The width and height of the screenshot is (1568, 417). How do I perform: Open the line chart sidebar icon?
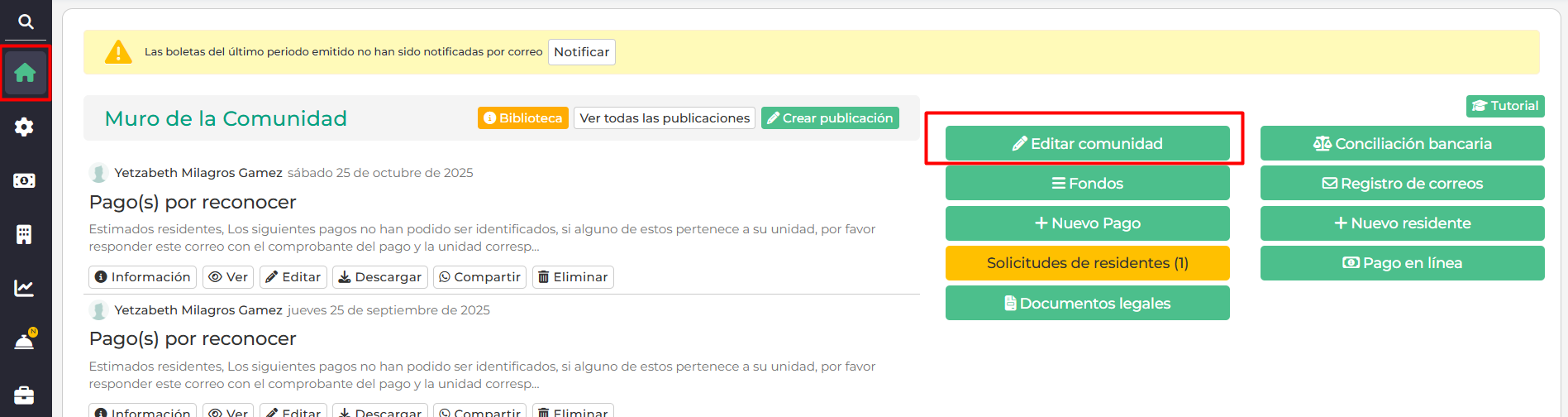click(x=25, y=288)
